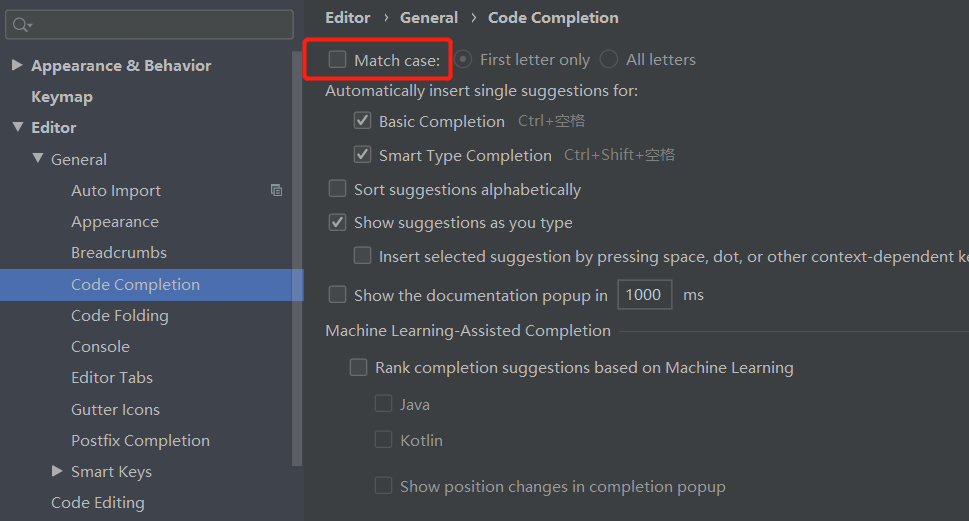The height and width of the screenshot is (521, 969).
Task: Enable Rank completion suggestions based on Machine Learning
Action: [359, 367]
